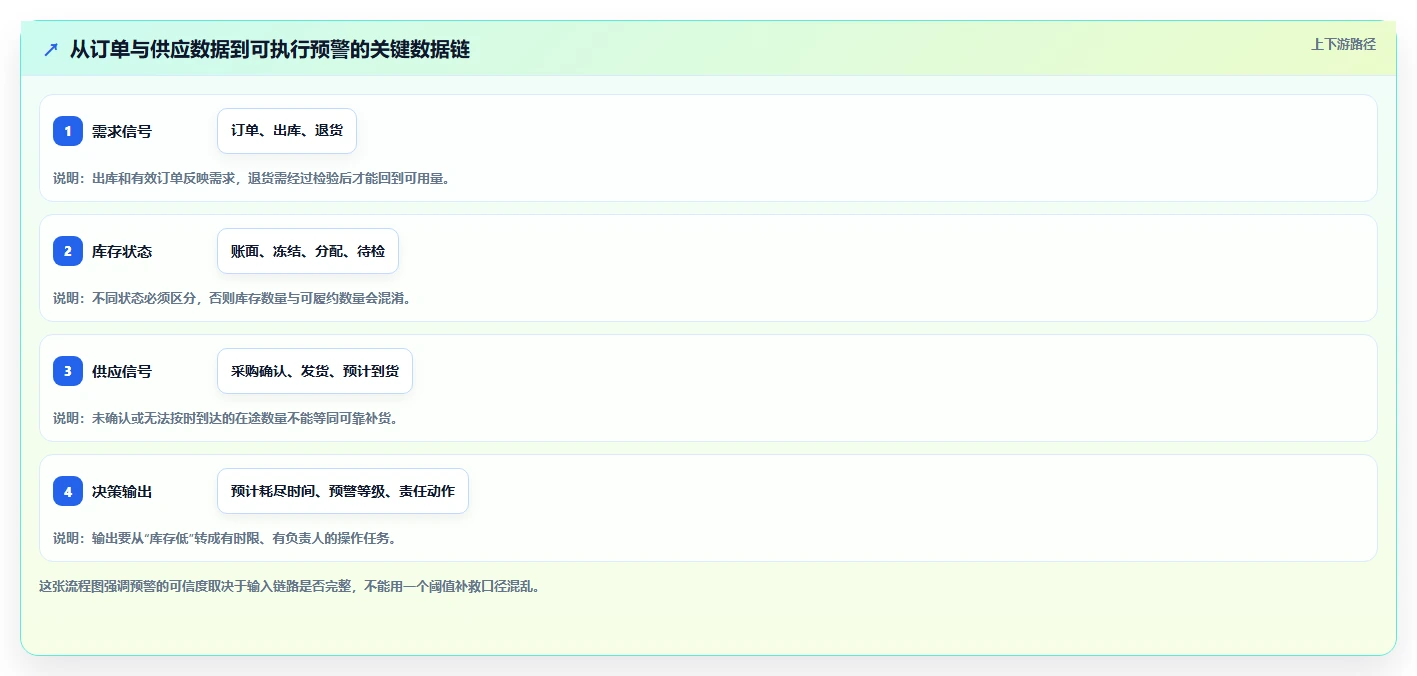The image size is (1417, 676).
Task: Select the 预计耗尽时间、预警等级、责任动作 chip
Action: pyautogui.click(x=343, y=491)
